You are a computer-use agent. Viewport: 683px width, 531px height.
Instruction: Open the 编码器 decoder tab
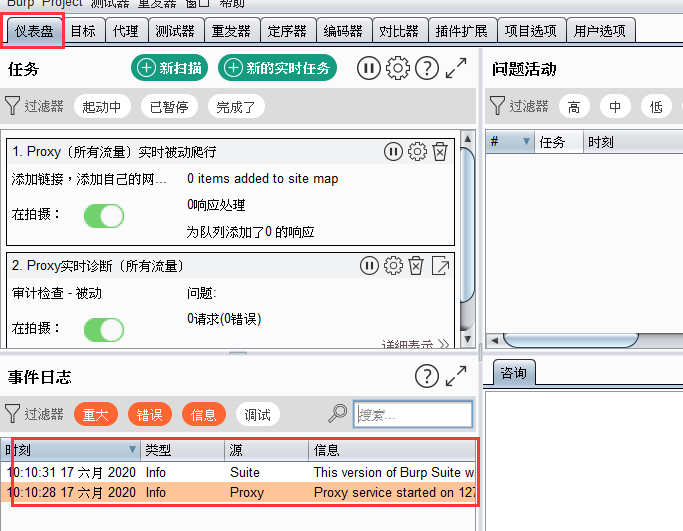(x=344, y=31)
